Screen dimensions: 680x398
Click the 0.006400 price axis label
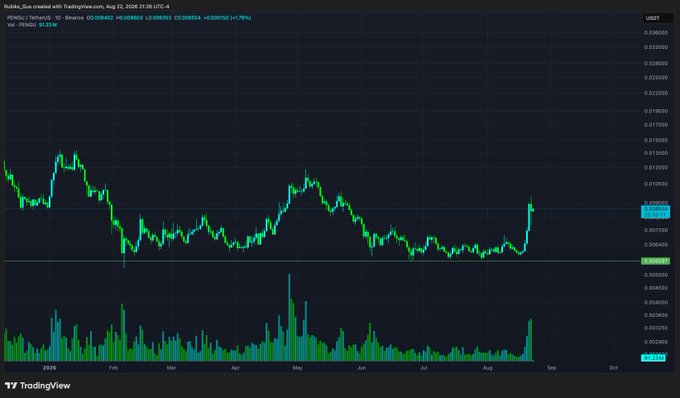656,245
